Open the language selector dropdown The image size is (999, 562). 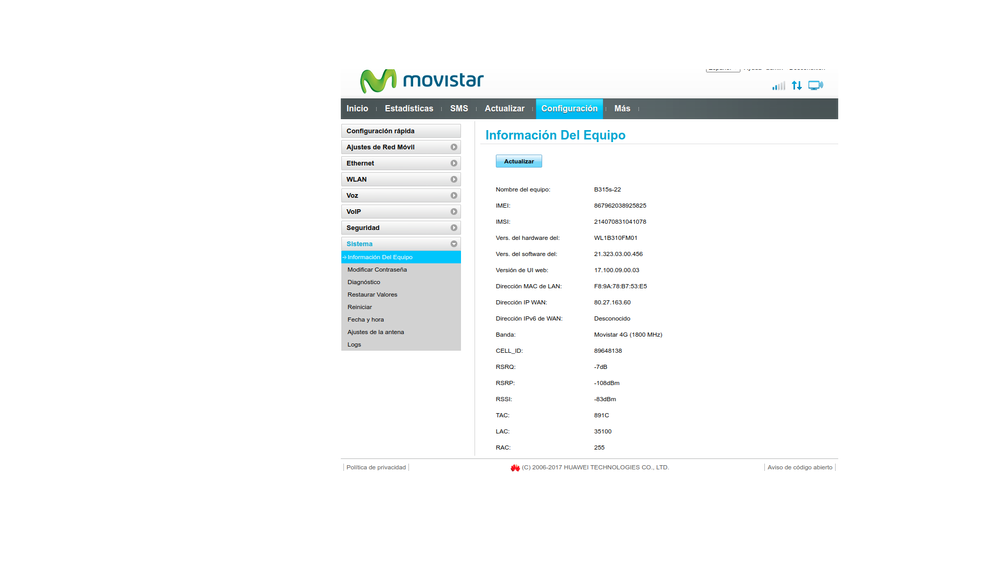pyautogui.click(x=722, y=69)
